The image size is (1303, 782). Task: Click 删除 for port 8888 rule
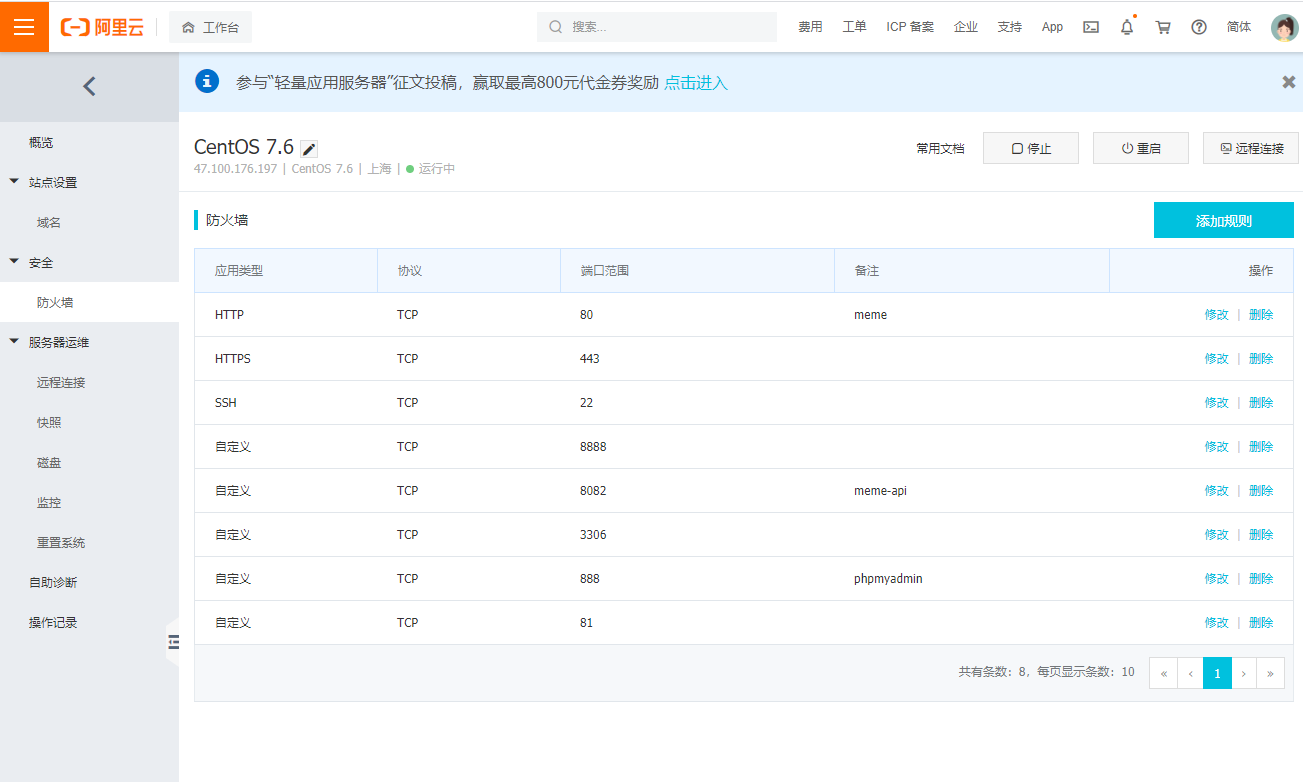click(1261, 446)
